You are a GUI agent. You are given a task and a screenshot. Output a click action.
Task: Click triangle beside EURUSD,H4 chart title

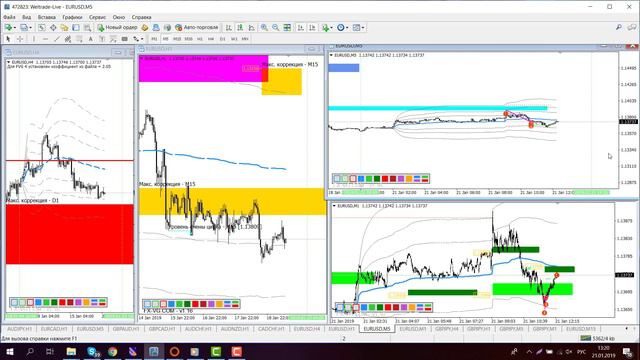tap(9, 62)
